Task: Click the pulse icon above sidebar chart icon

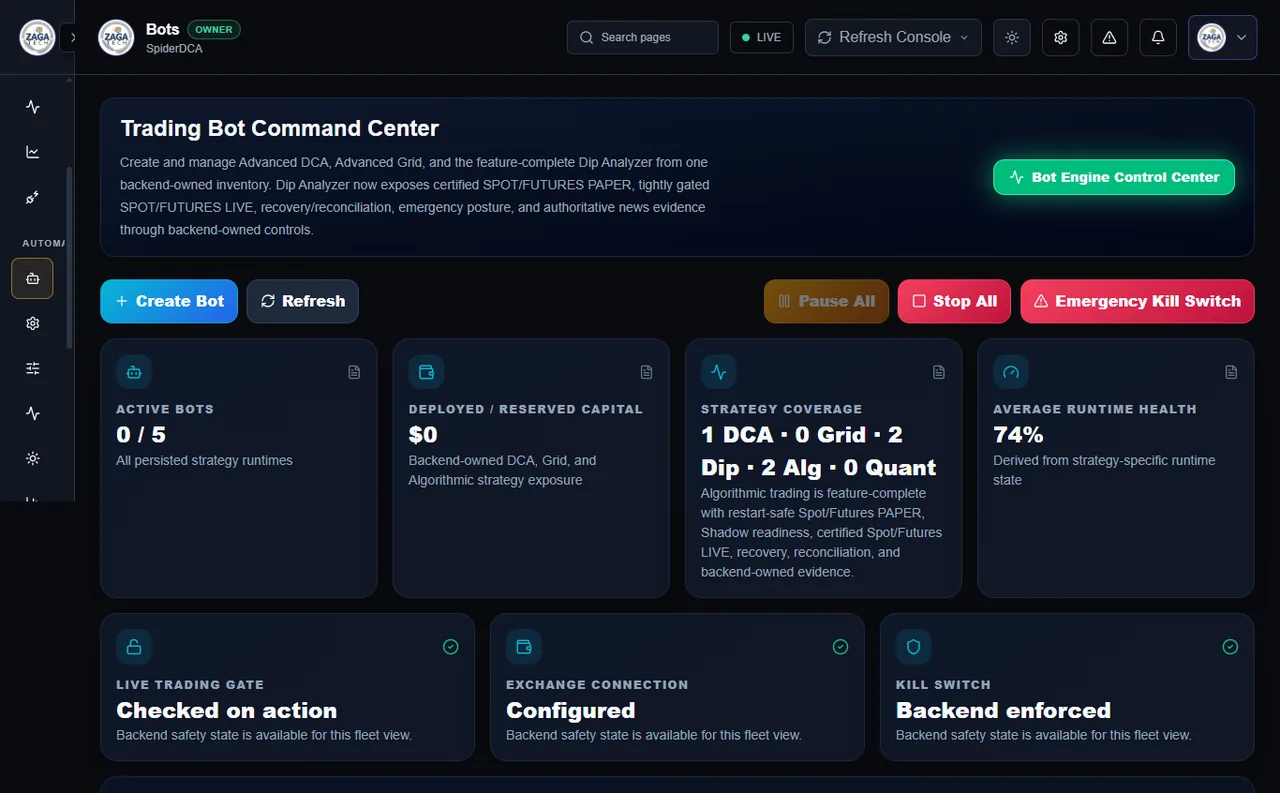Action: (x=33, y=107)
